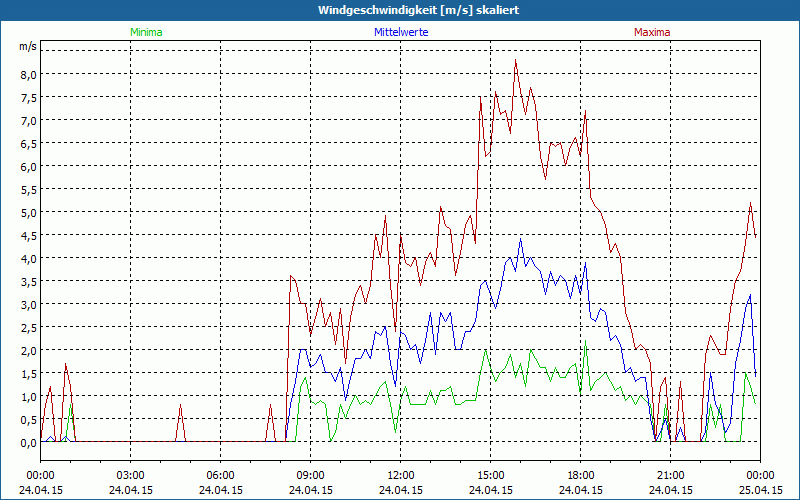Screen dimensions: 800x500
Task: Click the green Minima peak just after 18:00
Action: point(586,341)
